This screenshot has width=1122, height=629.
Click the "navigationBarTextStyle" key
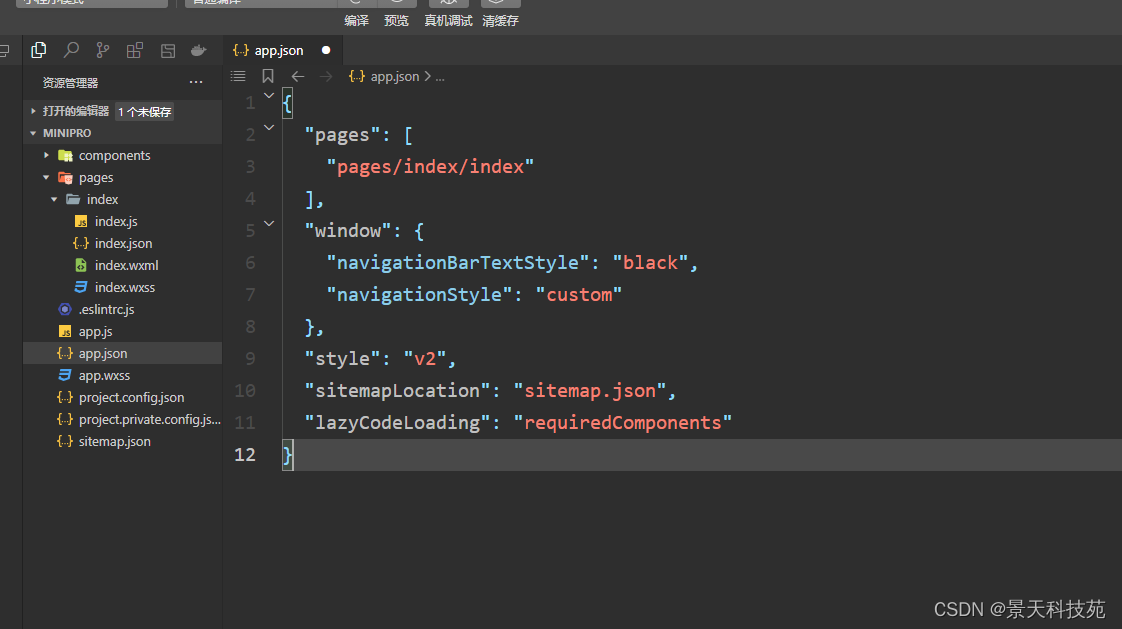click(x=458, y=263)
